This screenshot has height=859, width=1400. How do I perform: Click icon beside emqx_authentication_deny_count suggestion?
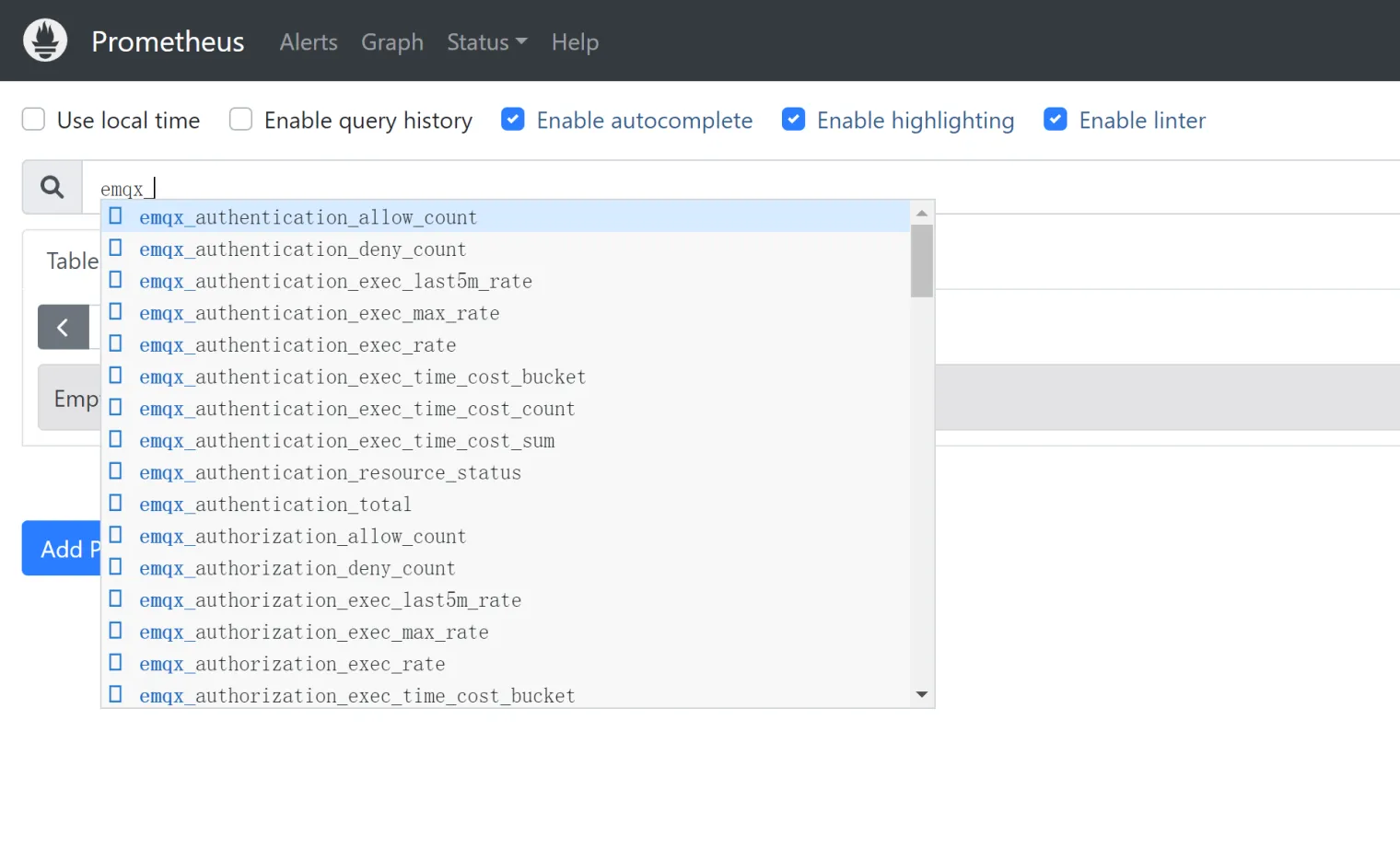[116, 249]
